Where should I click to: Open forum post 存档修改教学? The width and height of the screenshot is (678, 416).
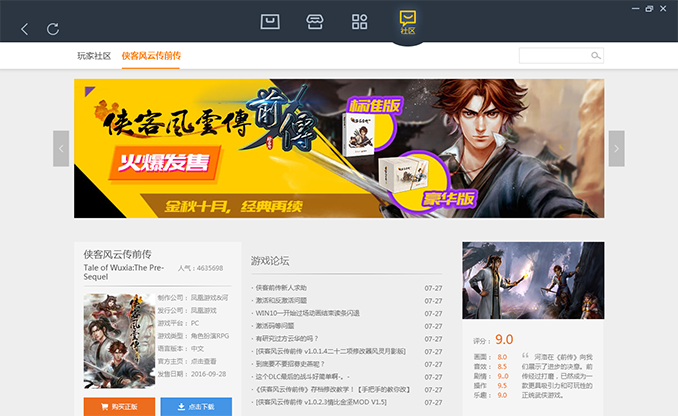point(333,389)
